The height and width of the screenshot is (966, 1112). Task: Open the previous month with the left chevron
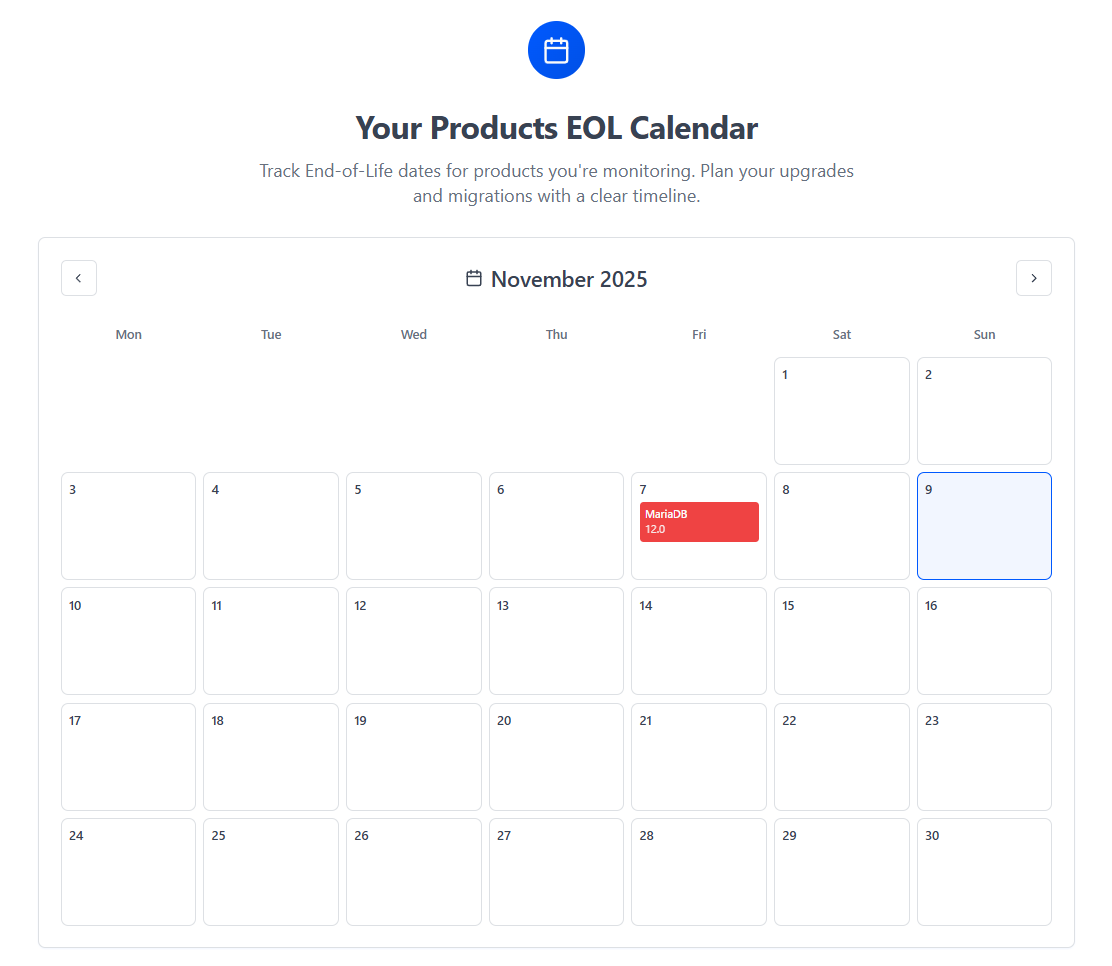click(79, 278)
